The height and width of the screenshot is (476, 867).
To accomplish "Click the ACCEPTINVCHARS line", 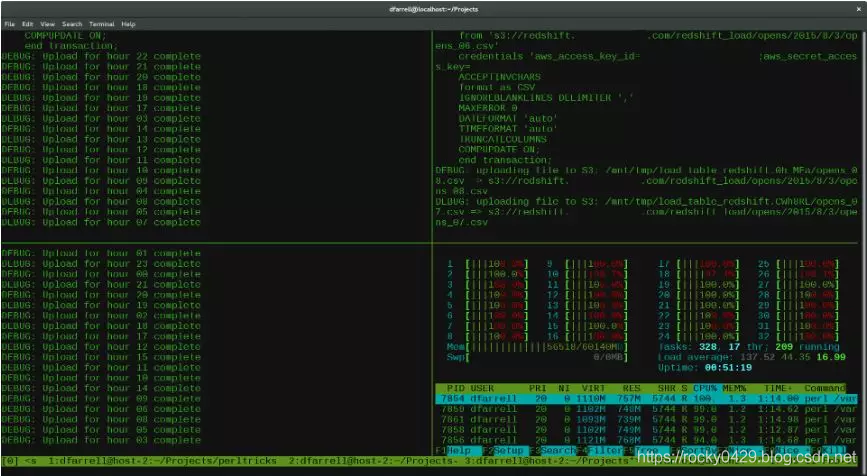I will tap(499, 77).
